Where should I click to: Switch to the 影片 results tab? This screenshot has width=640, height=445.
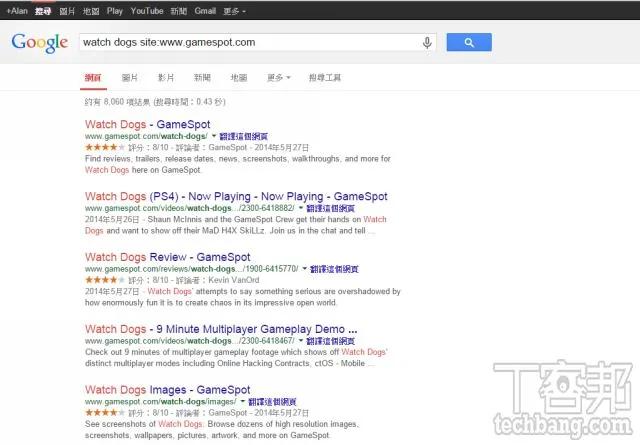[166, 78]
